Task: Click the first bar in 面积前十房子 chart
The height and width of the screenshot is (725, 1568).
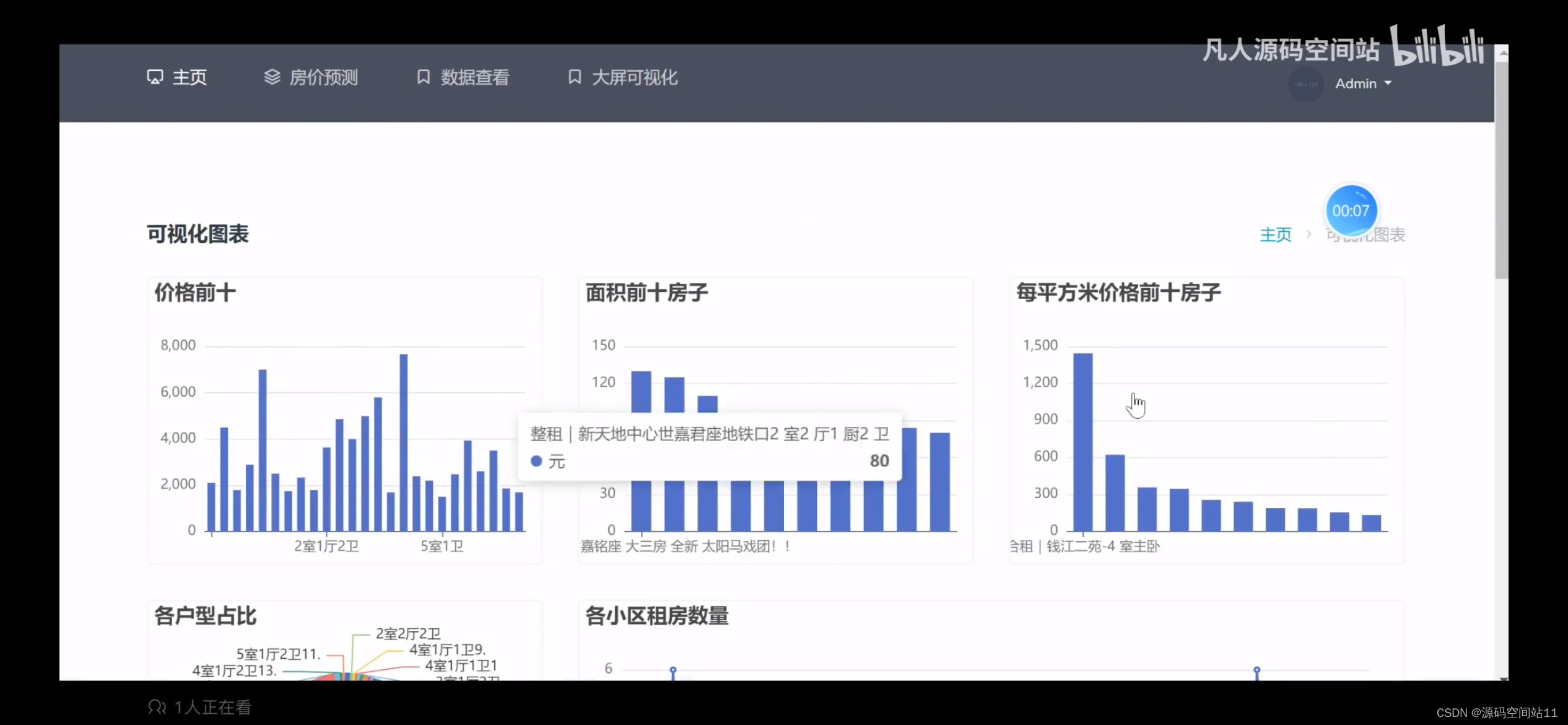Action: pyautogui.click(x=641, y=390)
